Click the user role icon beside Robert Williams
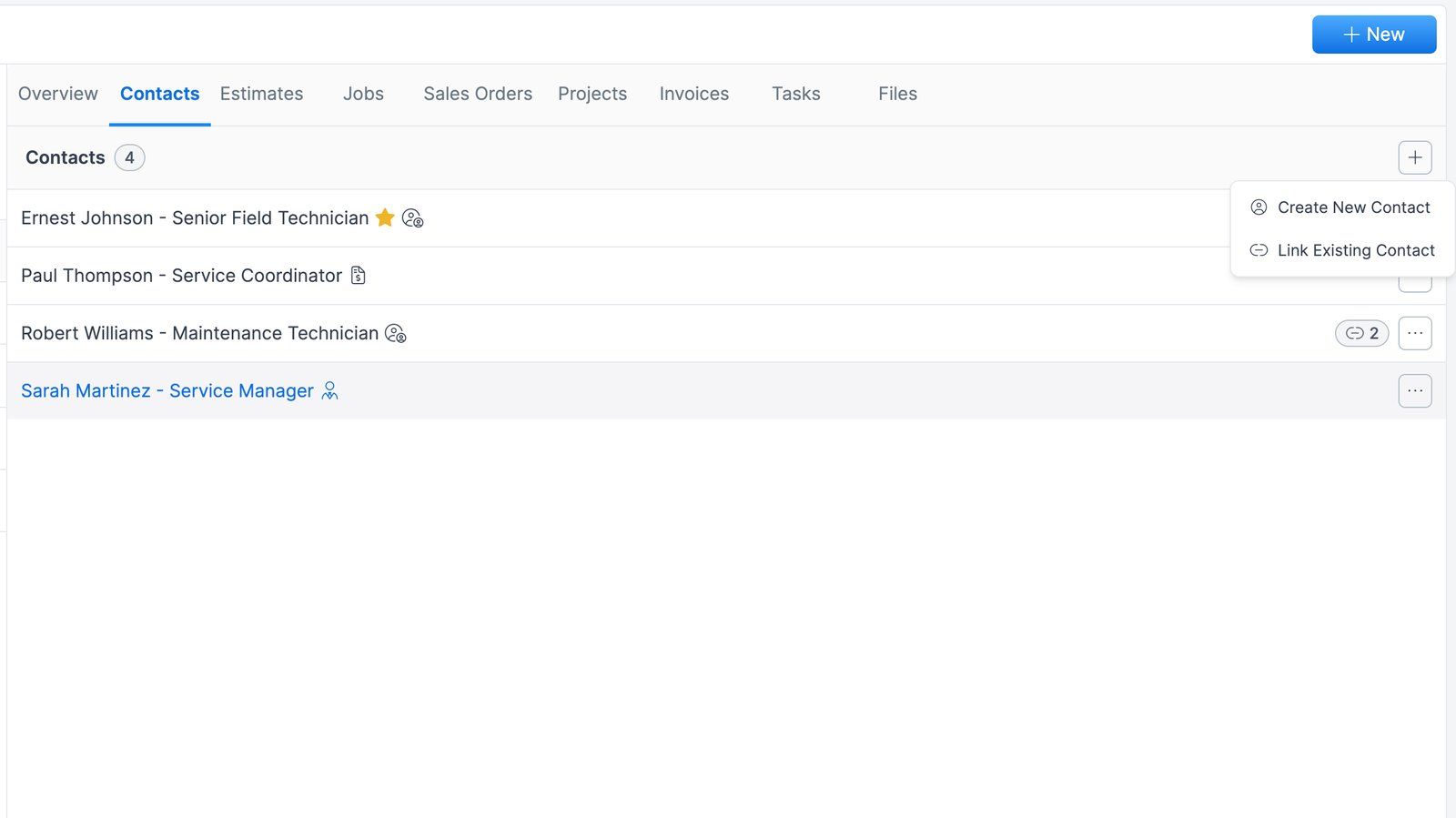This screenshot has height=818, width=1456. point(396,334)
